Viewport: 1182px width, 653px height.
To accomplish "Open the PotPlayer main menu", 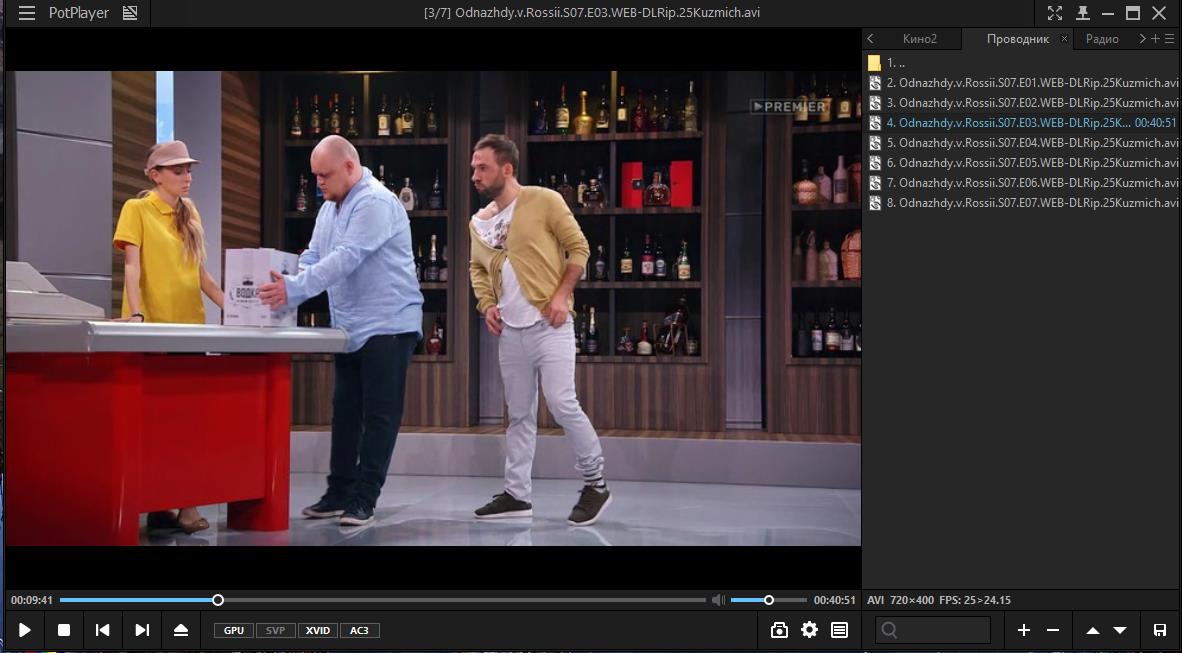I will coord(27,13).
